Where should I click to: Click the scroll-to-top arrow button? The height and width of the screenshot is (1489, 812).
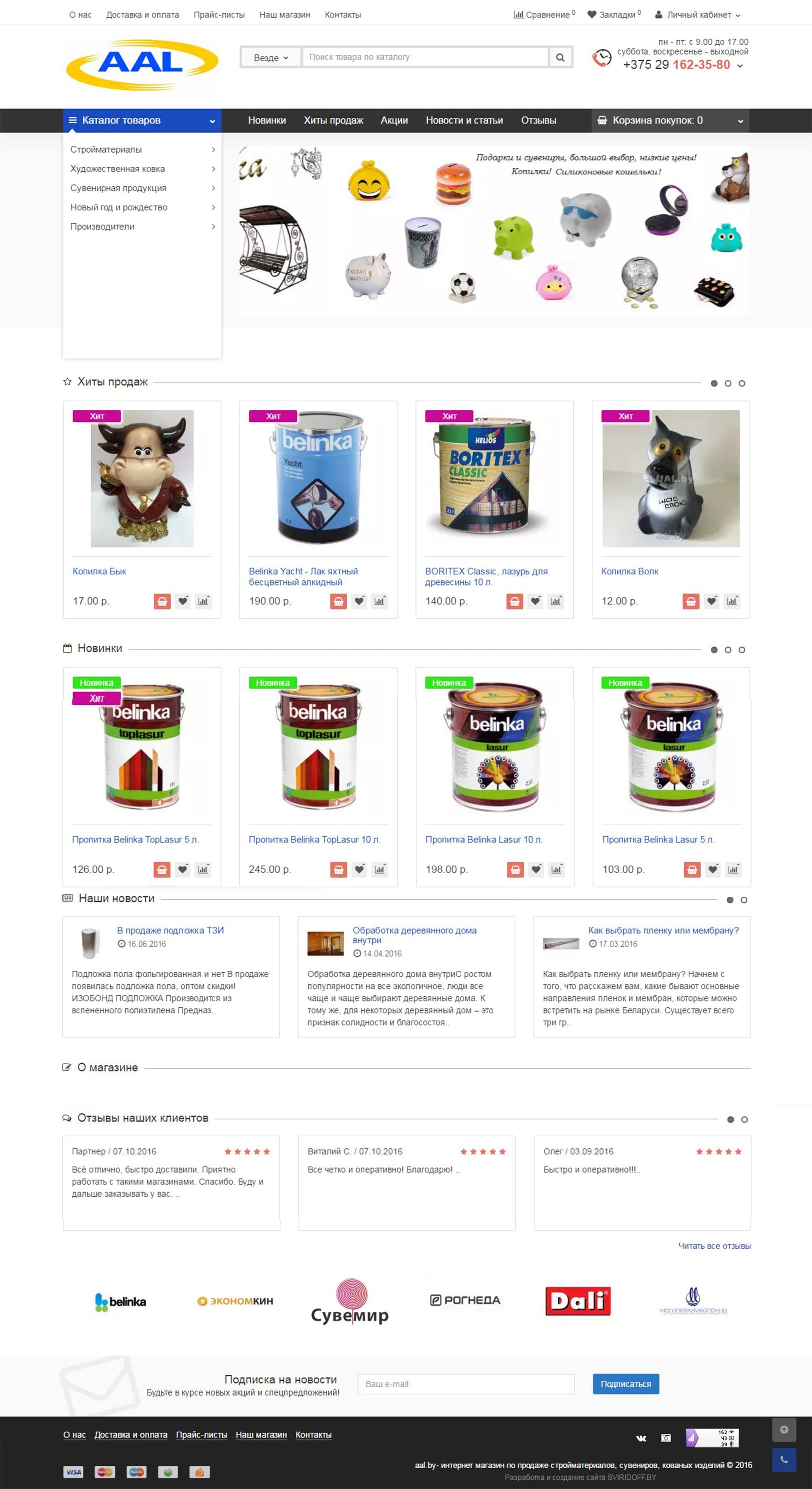point(784,1430)
